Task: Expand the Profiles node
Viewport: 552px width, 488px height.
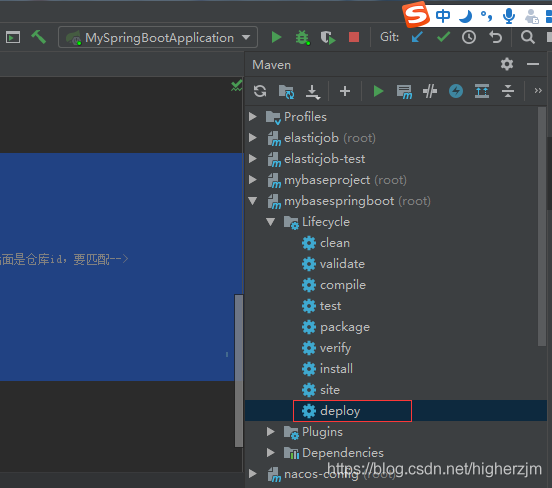Action: (x=253, y=117)
